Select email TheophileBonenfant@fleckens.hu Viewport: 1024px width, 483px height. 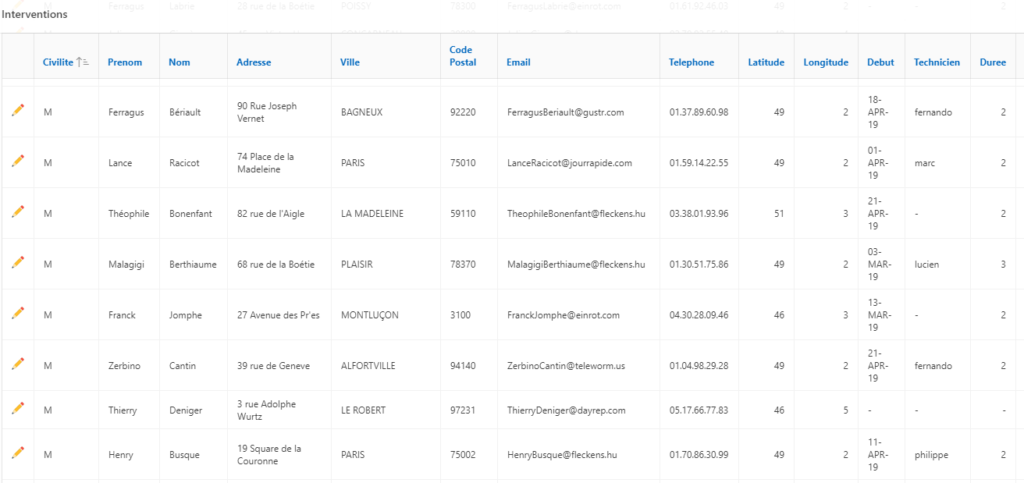coord(576,213)
